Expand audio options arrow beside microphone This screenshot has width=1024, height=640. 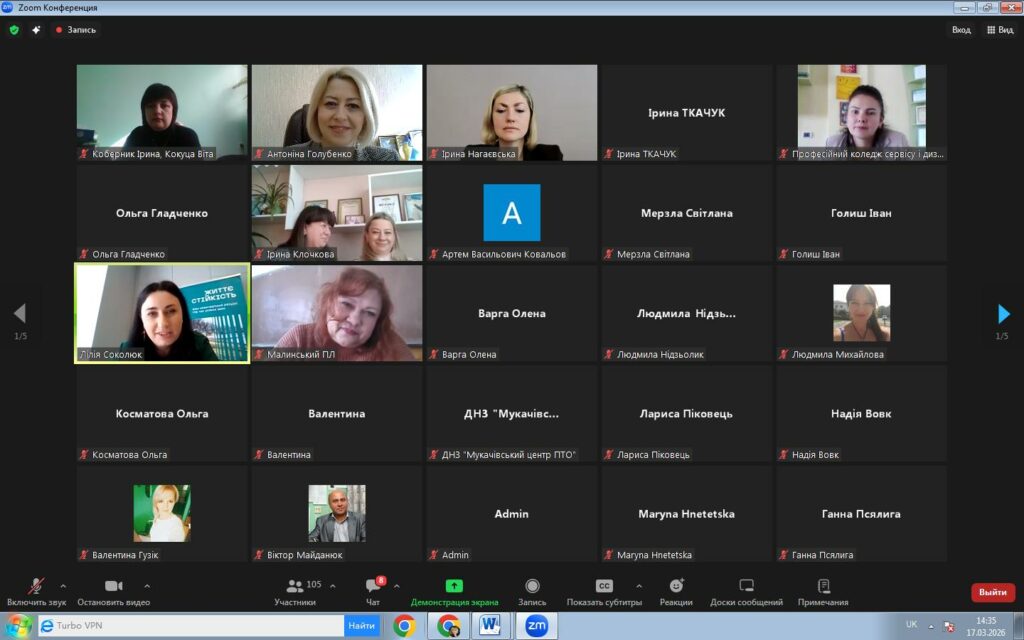[63, 586]
